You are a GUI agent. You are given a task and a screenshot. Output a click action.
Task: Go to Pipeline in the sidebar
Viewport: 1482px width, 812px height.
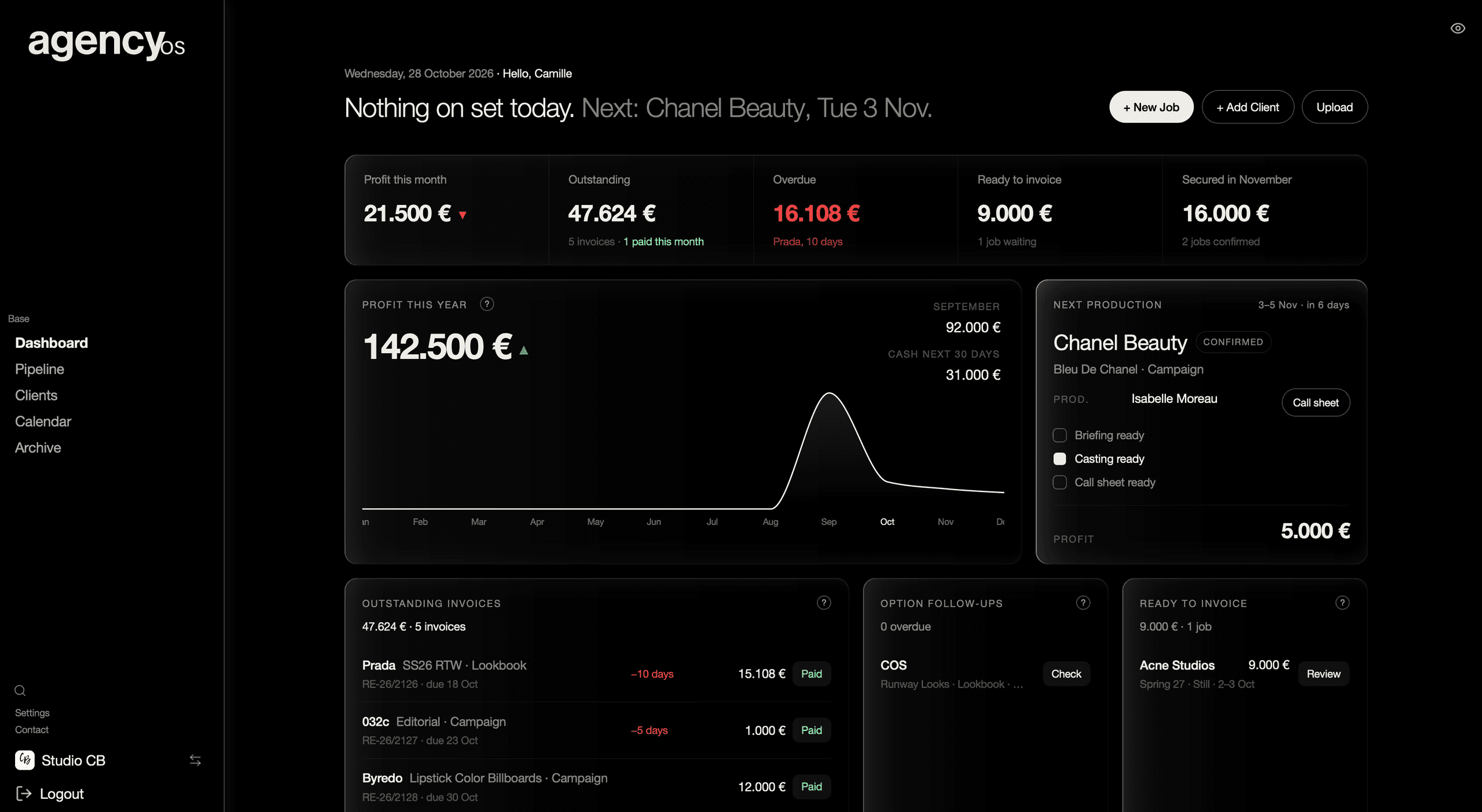click(39, 369)
